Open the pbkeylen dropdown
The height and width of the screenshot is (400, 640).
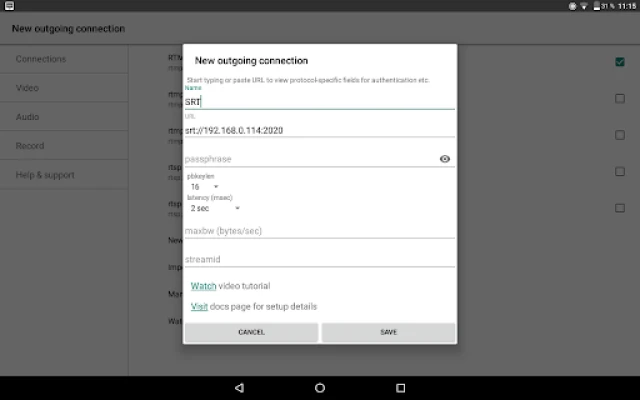(x=204, y=186)
